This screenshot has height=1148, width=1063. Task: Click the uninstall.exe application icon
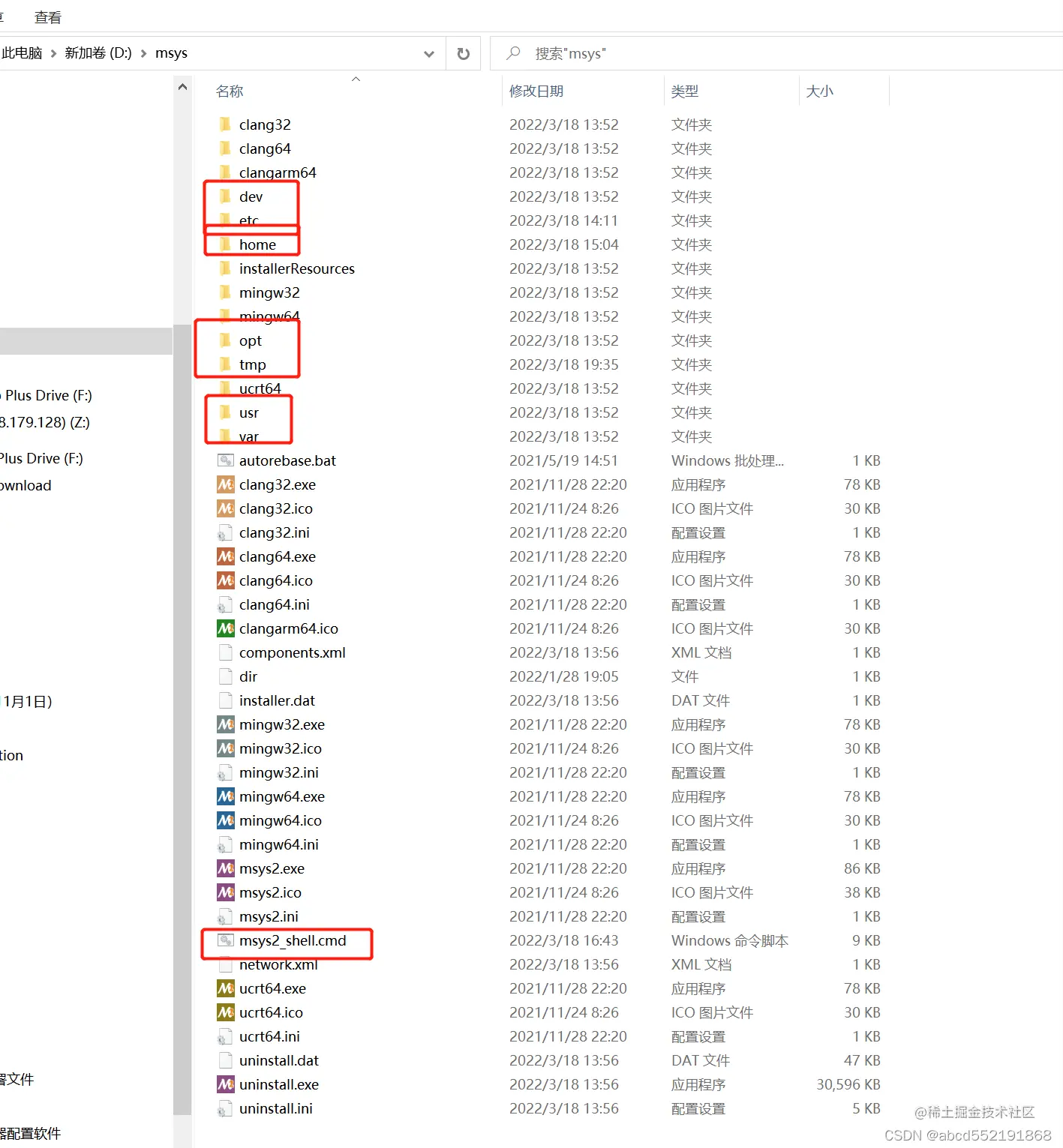tap(226, 1084)
